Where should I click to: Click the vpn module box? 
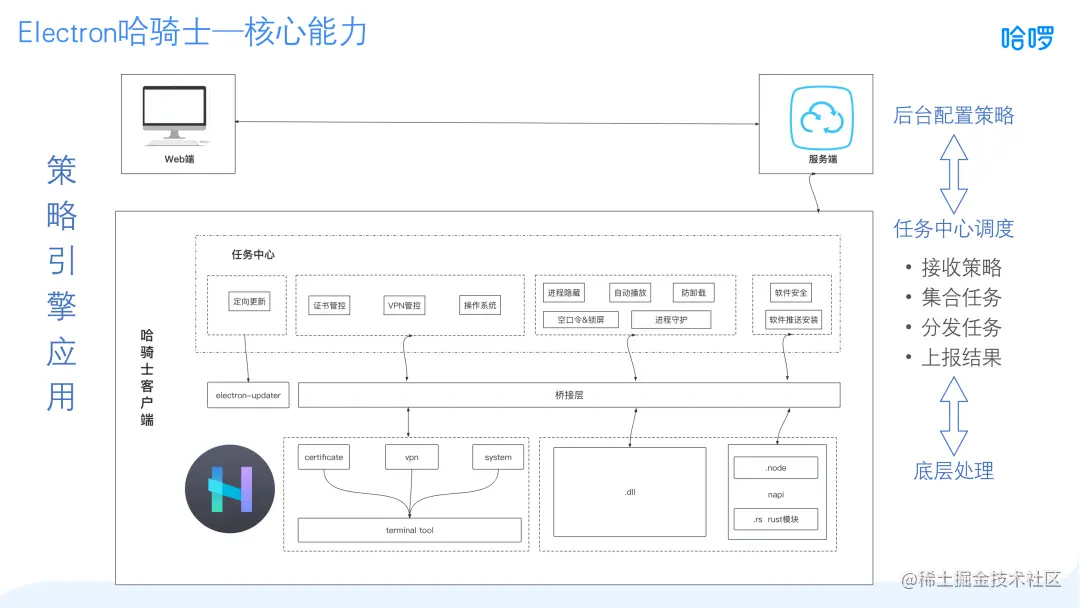click(x=412, y=457)
